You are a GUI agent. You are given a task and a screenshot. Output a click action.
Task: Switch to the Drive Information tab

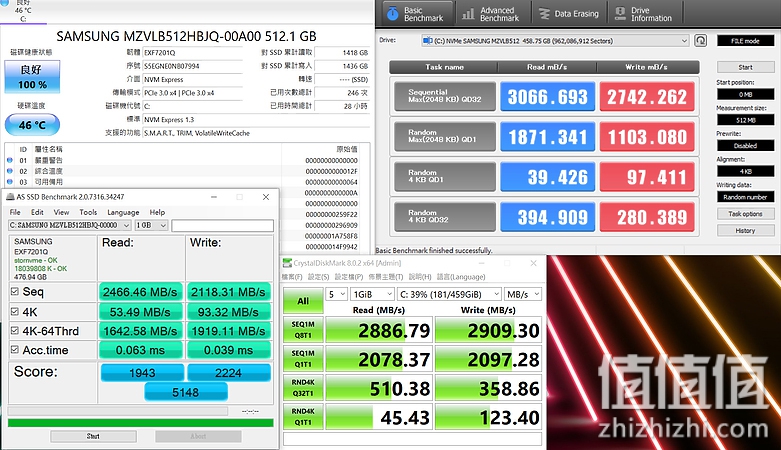tap(645, 13)
